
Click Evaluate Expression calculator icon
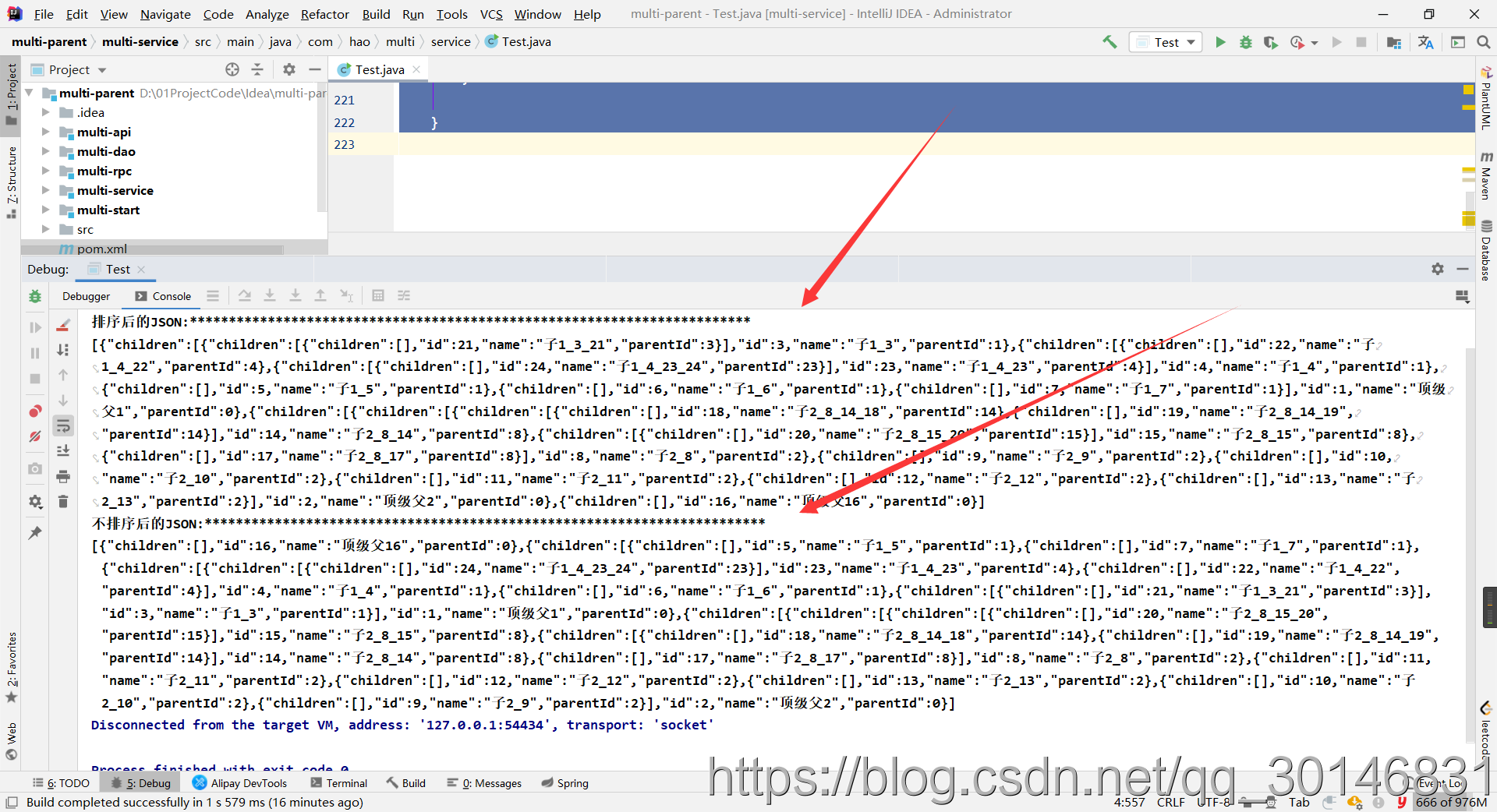[378, 296]
